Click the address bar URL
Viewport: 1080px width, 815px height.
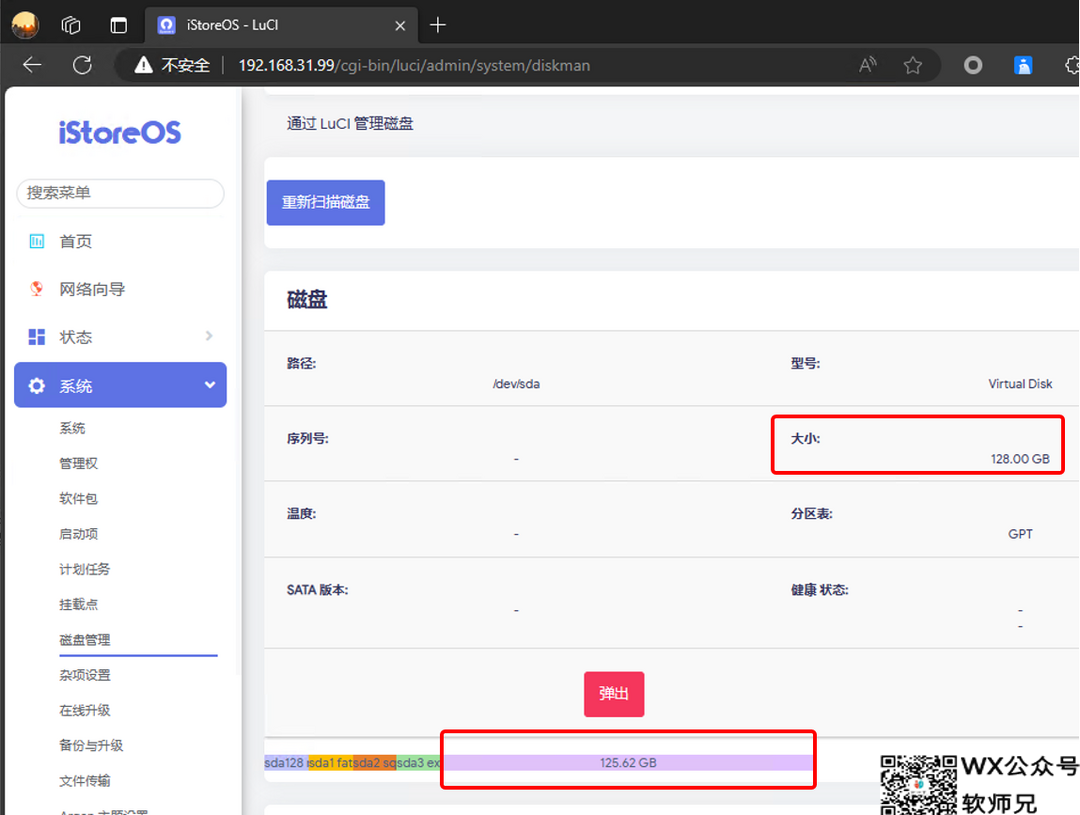(x=414, y=65)
